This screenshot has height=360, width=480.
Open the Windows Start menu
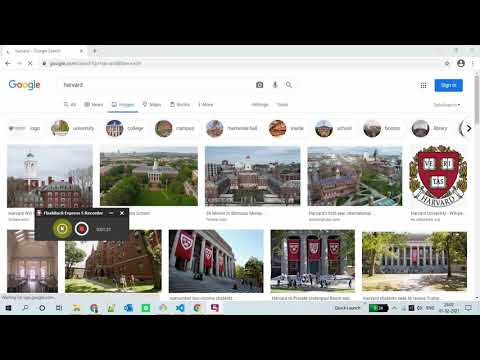coord(8,308)
